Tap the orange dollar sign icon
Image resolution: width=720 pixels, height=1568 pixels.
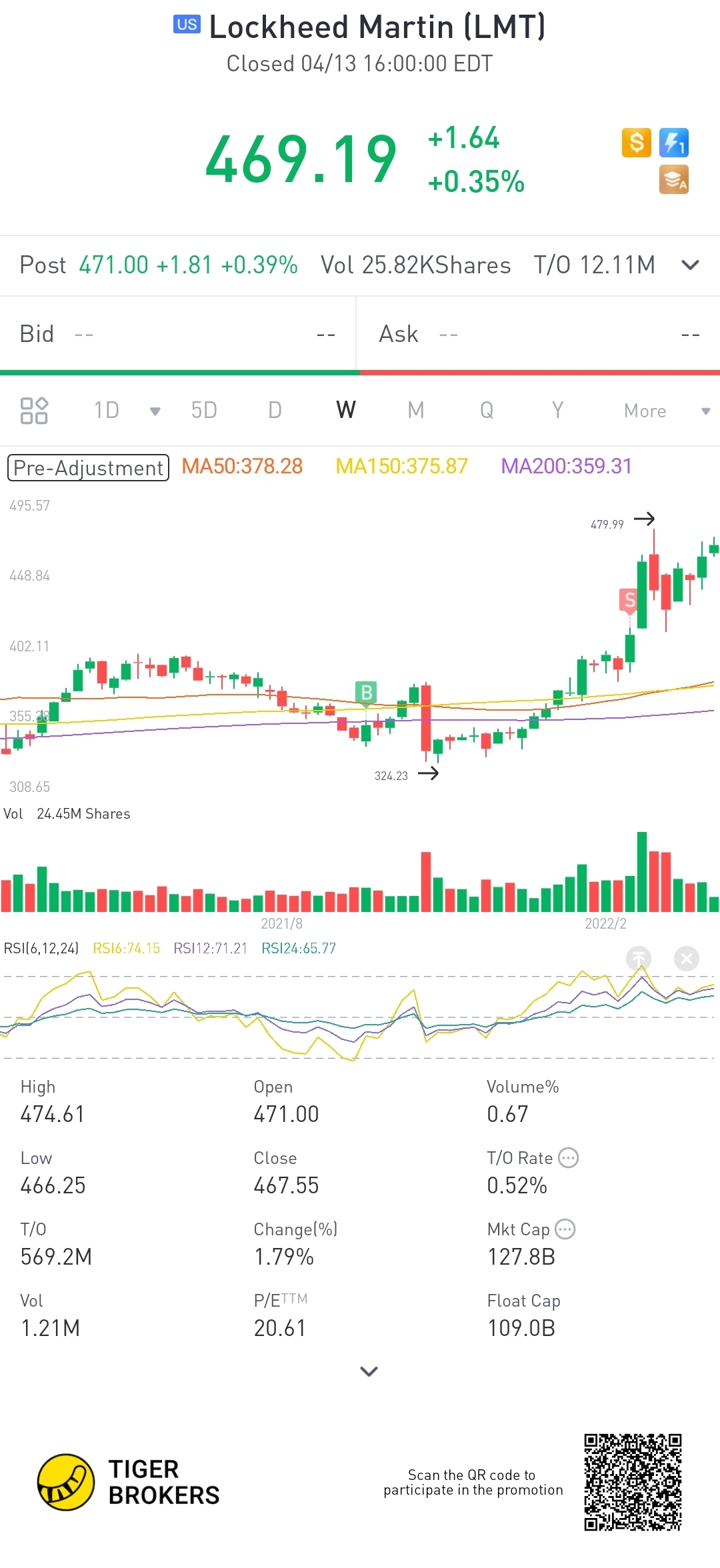[636, 143]
